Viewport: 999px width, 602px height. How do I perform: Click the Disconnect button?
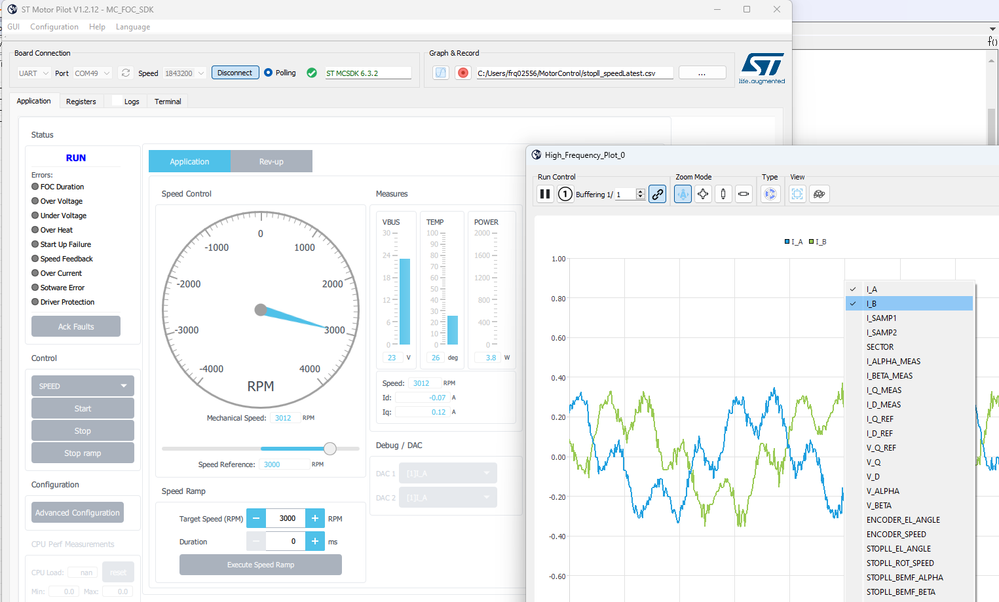click(235, 73)
